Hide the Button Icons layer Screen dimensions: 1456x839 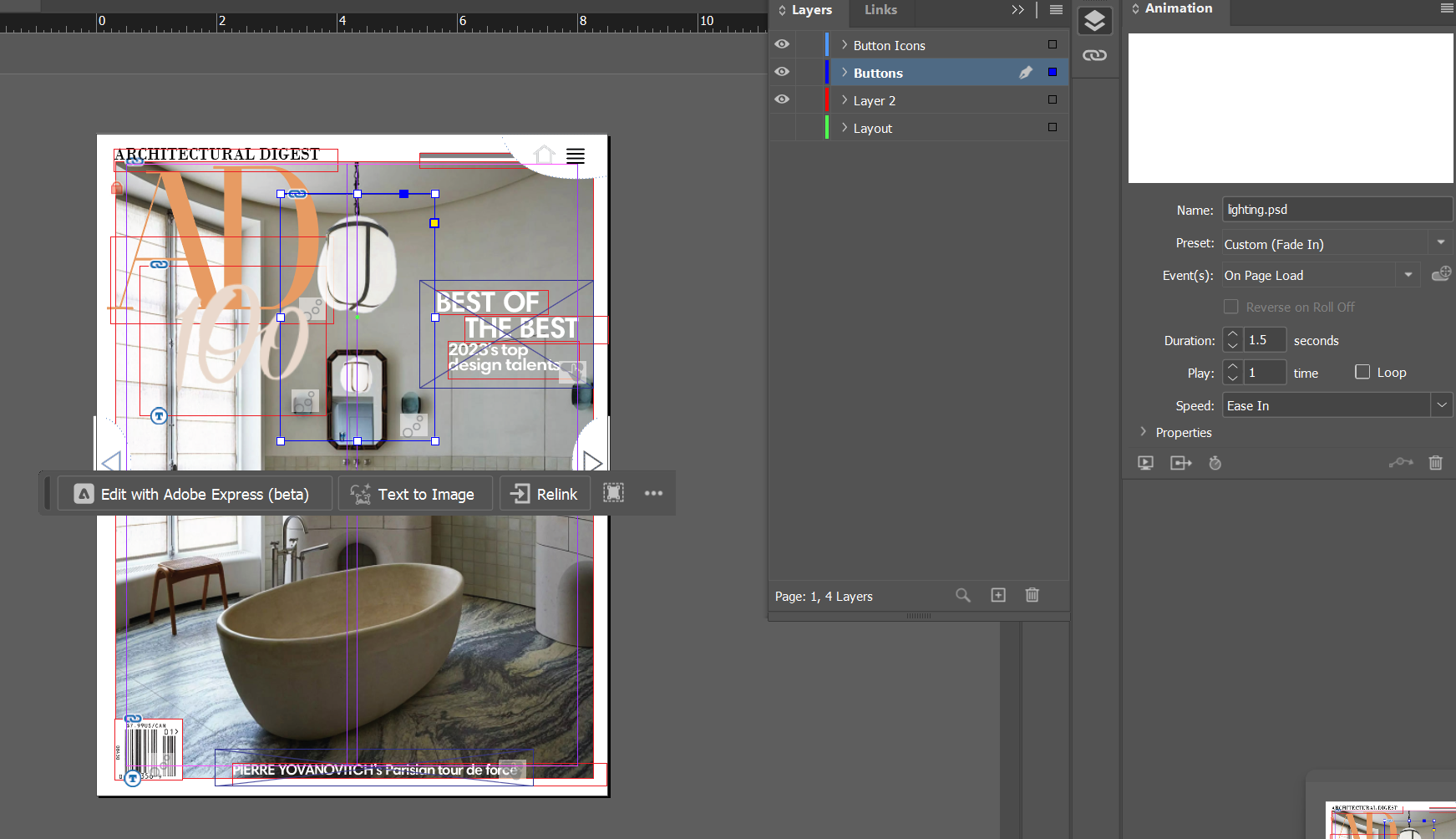(x=782, y=44)
